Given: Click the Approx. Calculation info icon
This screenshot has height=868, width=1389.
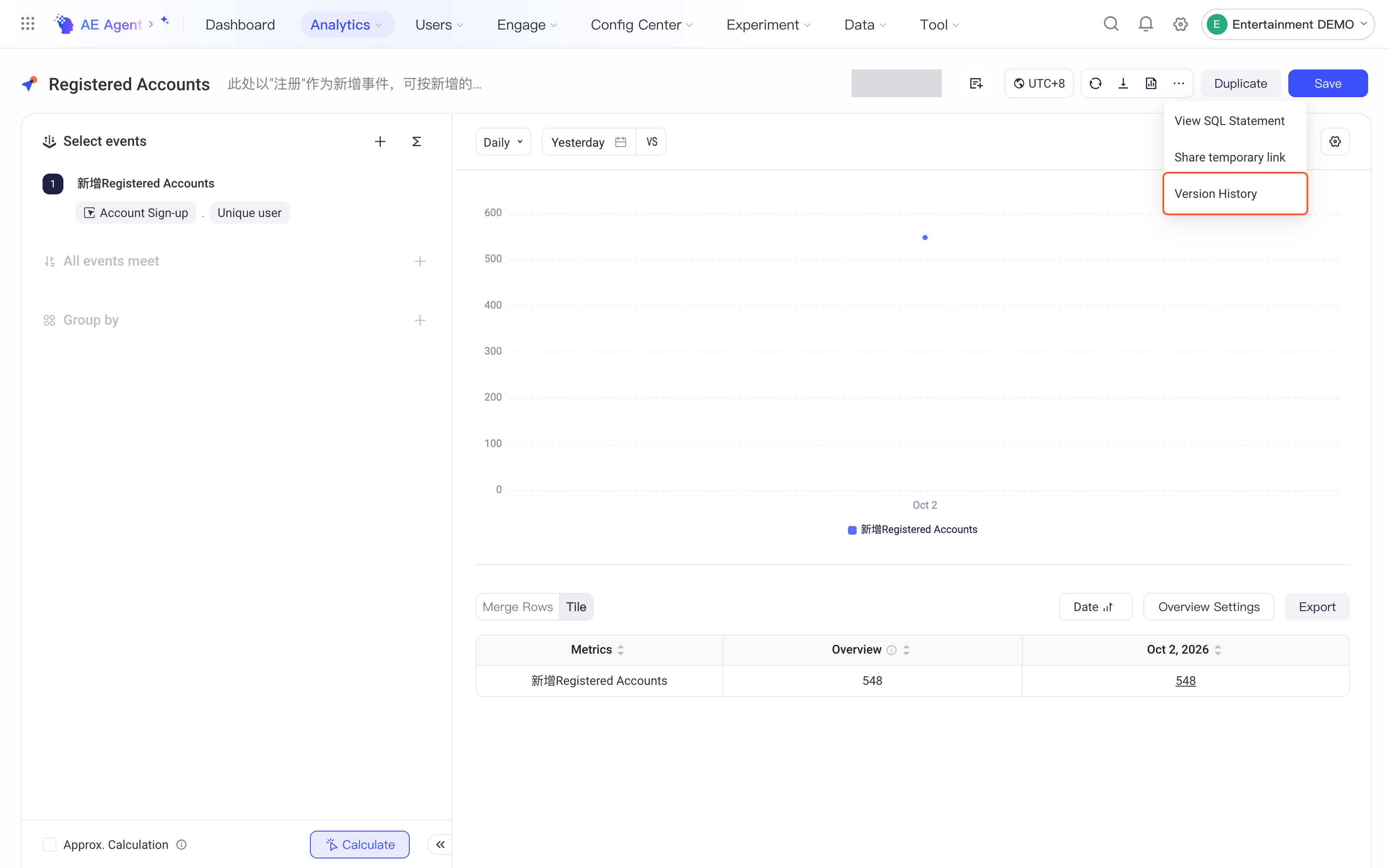Looking at the screenshot, I should click(181, 844).
